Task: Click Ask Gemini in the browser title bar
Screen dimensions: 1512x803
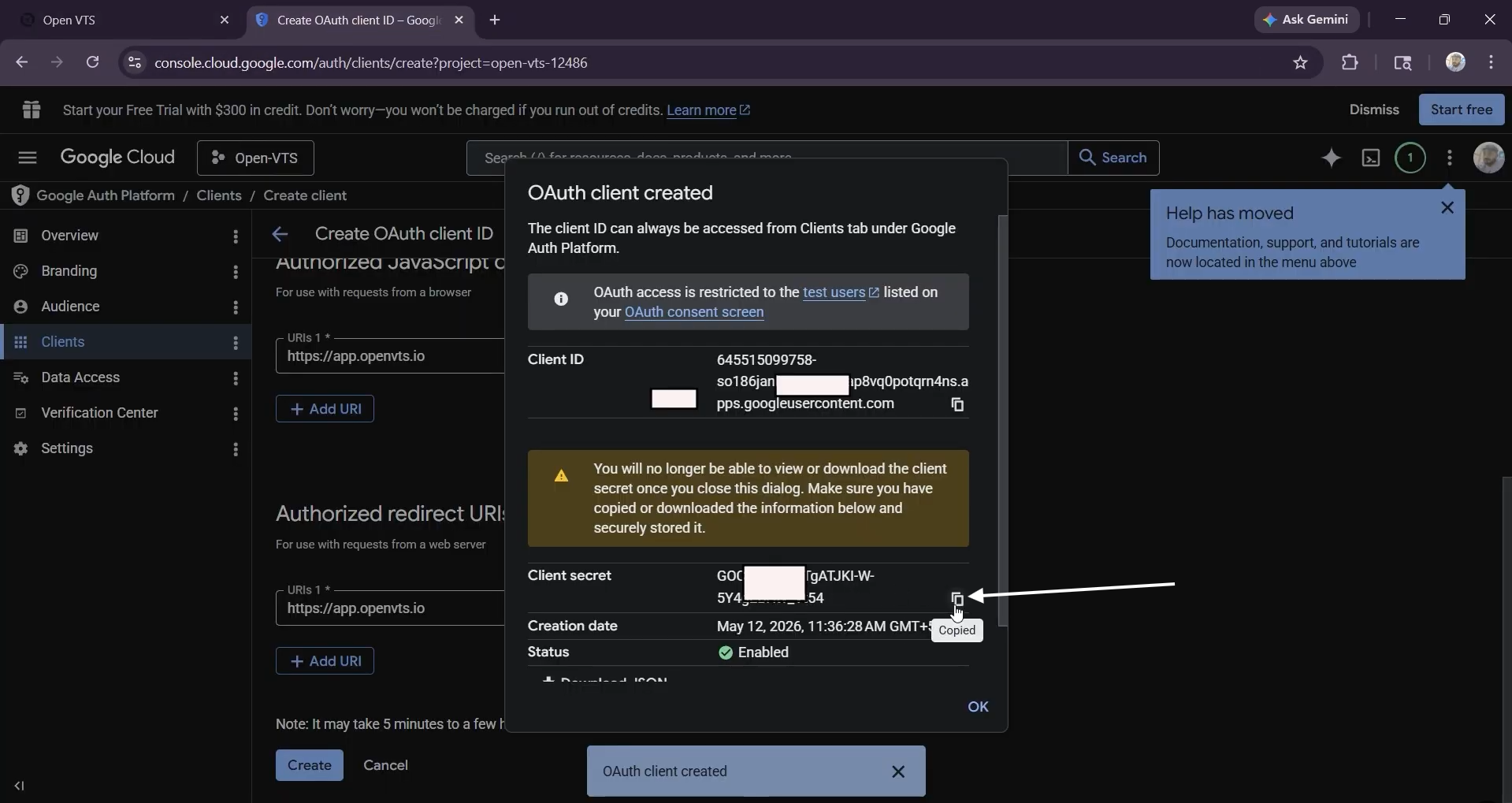Action: tap(1306, 20)
